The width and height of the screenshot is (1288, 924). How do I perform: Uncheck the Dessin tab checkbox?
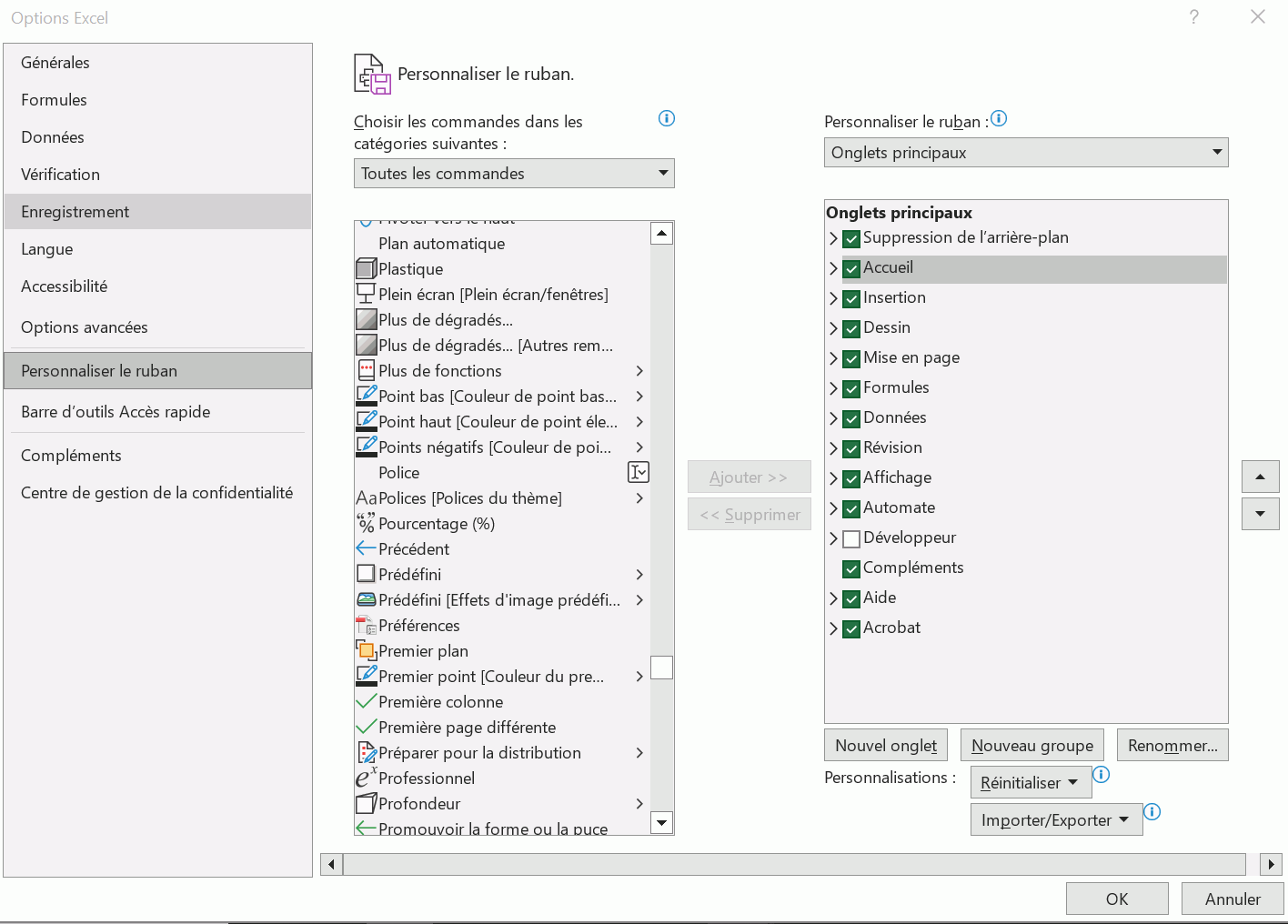[x=851, y=329]
